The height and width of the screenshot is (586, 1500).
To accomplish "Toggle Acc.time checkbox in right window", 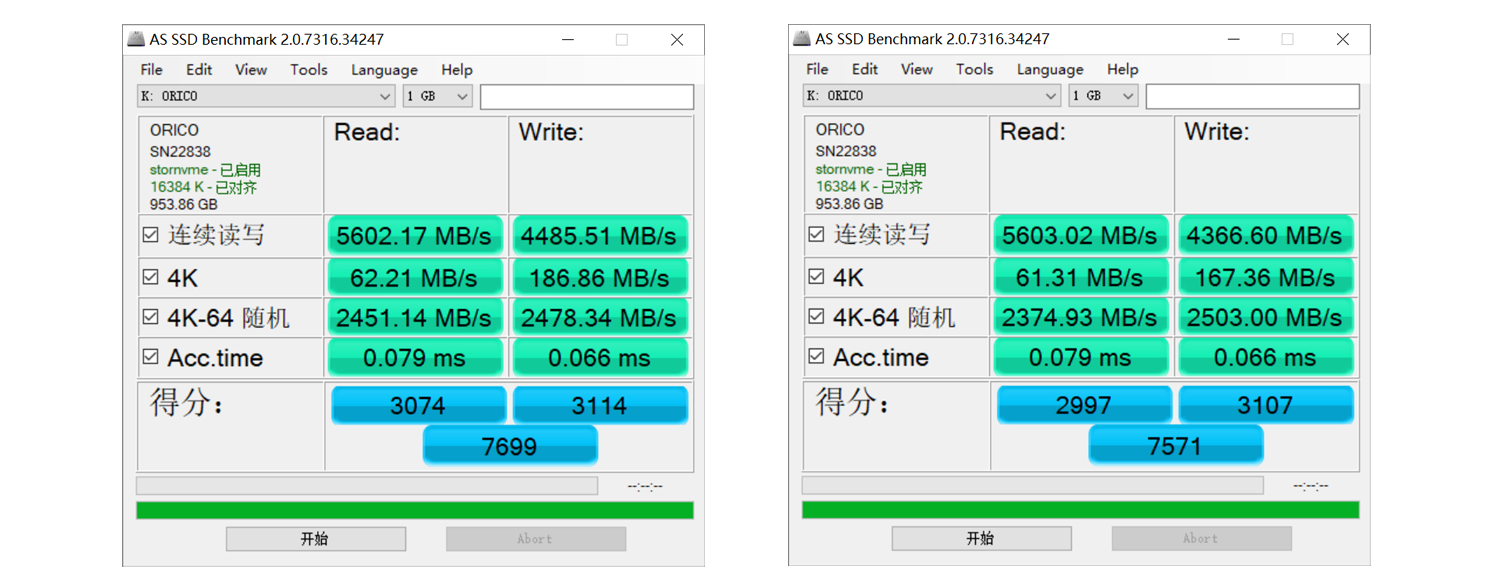I will 817,356.
